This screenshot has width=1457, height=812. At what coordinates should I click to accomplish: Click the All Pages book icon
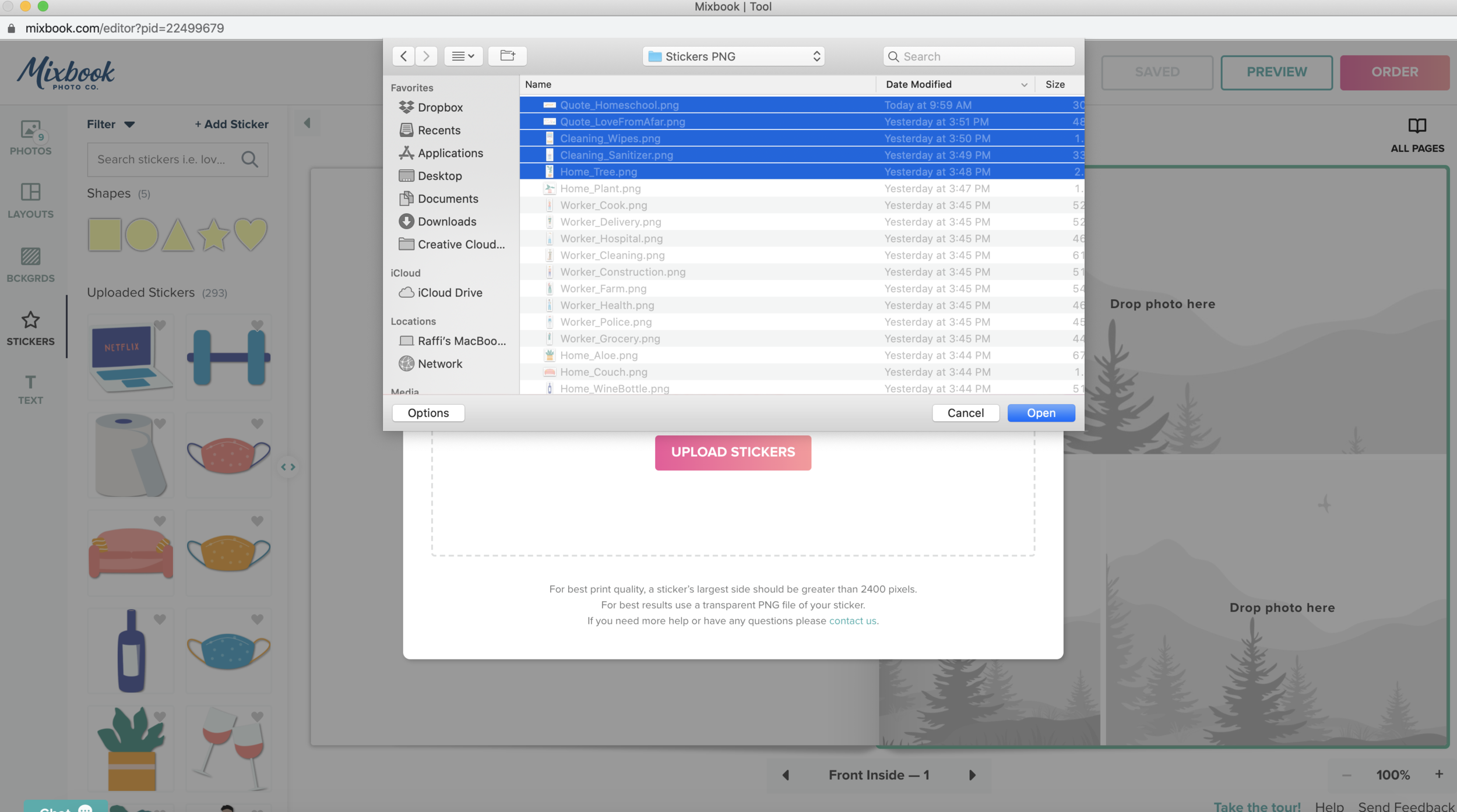[1417, 125]
